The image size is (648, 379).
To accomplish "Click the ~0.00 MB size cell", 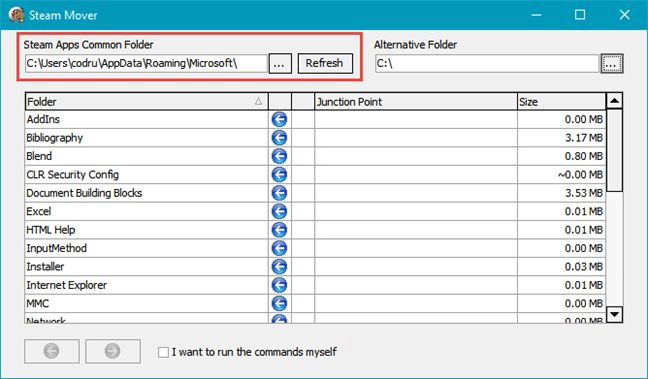I will pos(562,174).
